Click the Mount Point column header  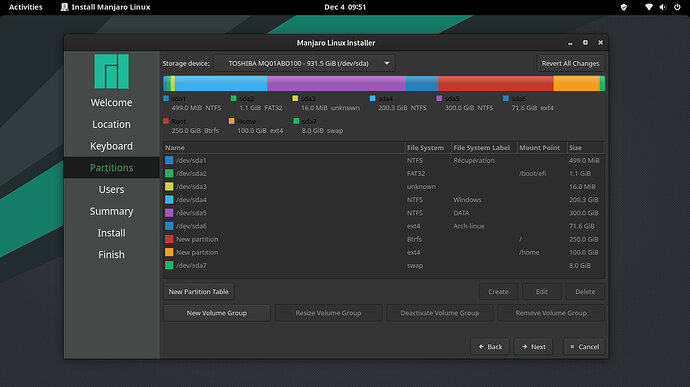pyautogui.click(x=542, y=148)
